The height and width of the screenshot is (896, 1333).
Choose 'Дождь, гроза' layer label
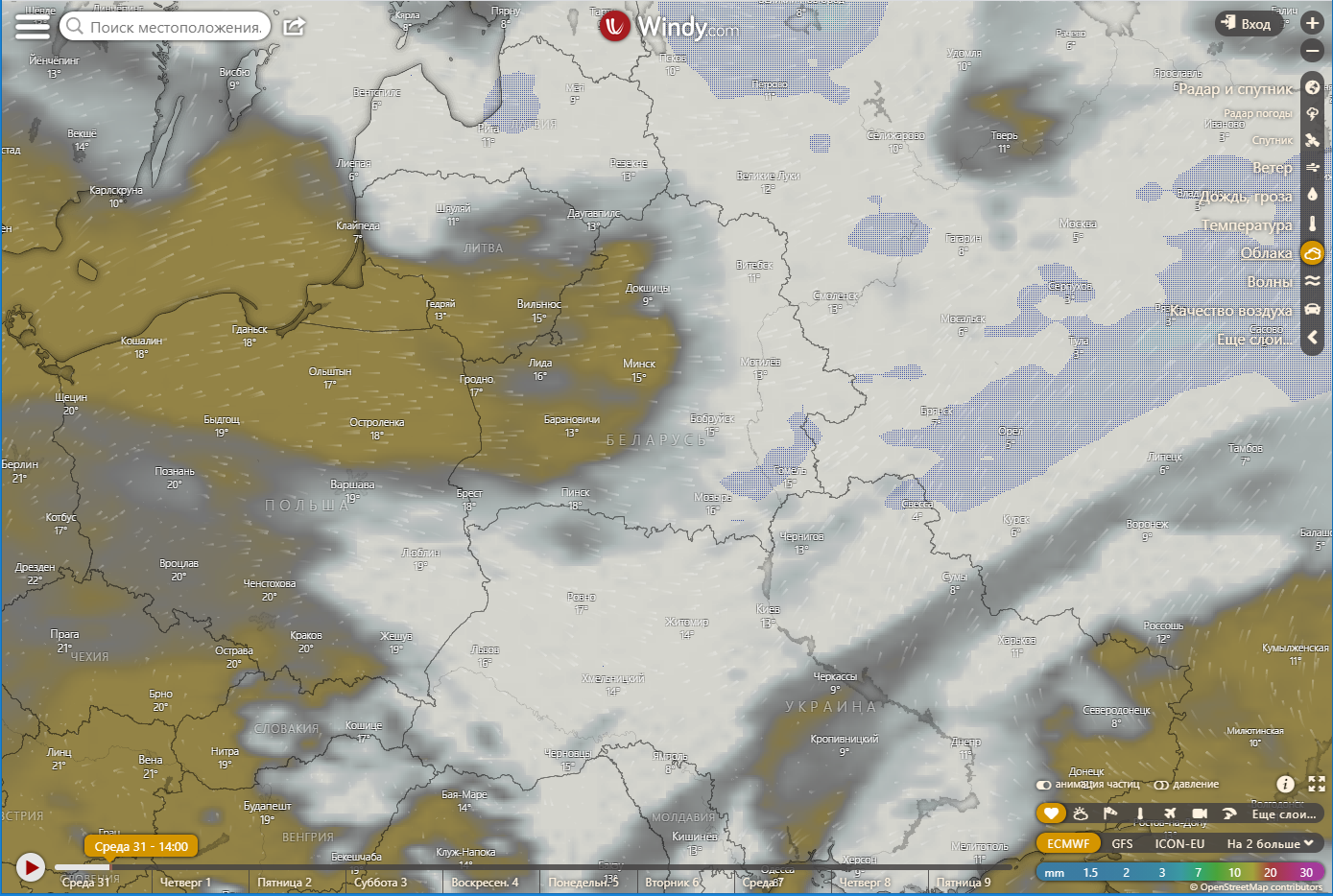point(1246,196)
